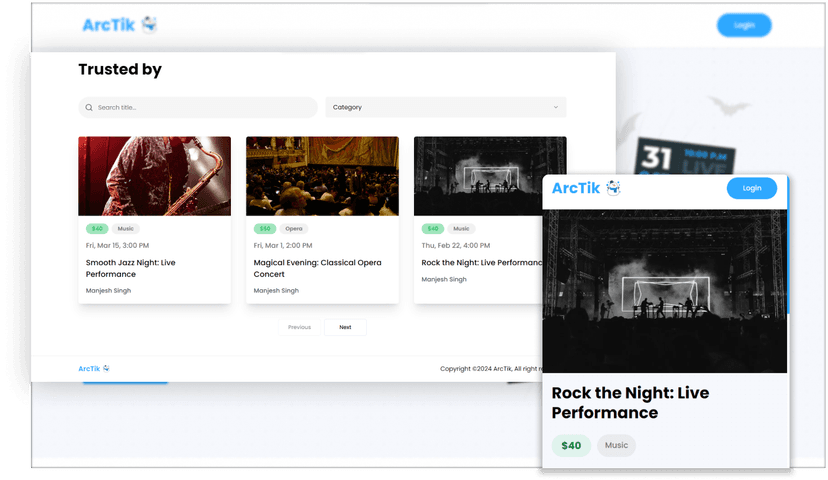Open the Classical Opera Concert thumbnail
Screen dimensions: 828x480
pyautogui.click(x=322, y=176)
